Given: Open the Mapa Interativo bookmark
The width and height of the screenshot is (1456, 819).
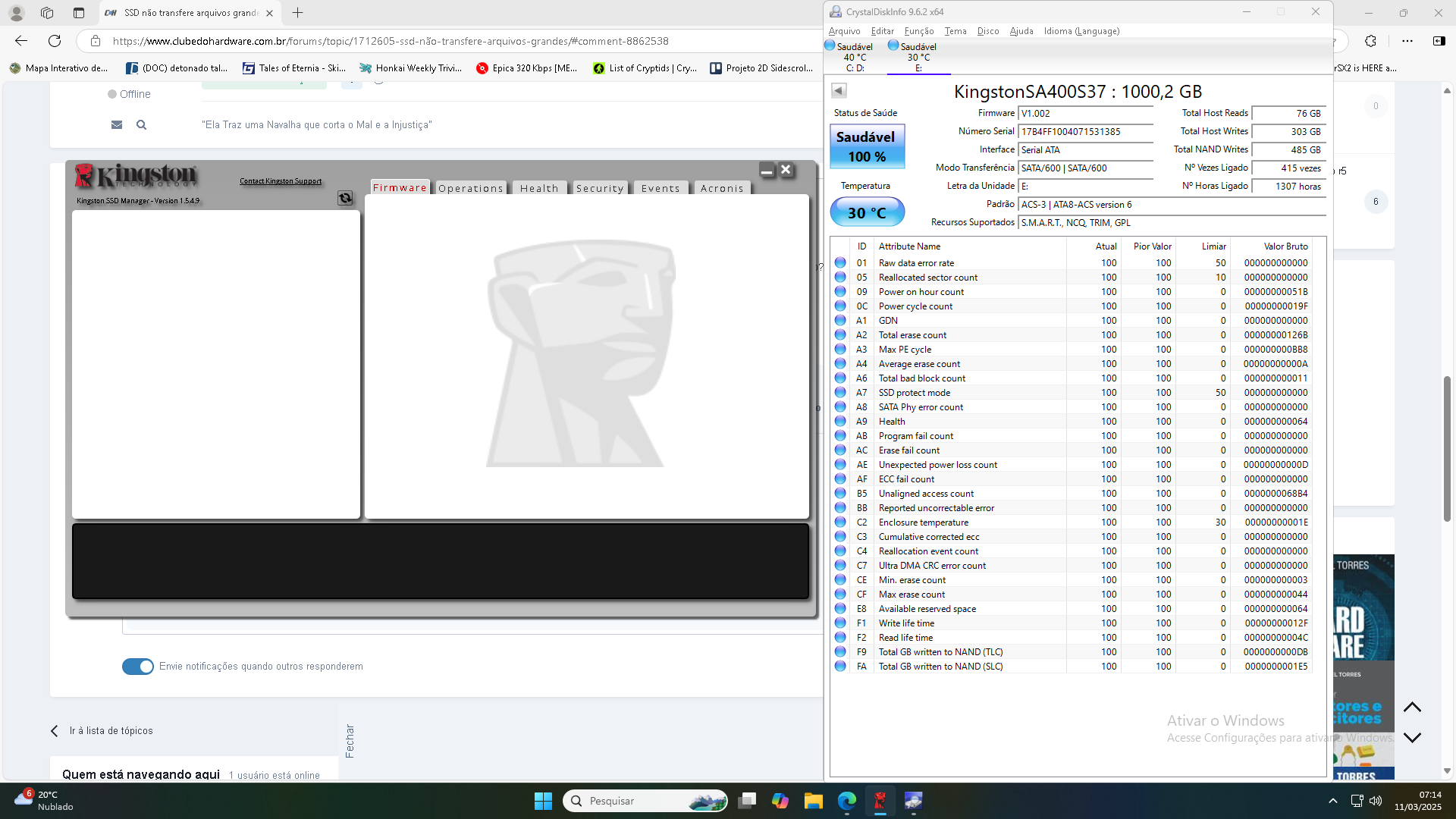Looking at the screenshot, I should pyautogui.click(x=58, y=68).
